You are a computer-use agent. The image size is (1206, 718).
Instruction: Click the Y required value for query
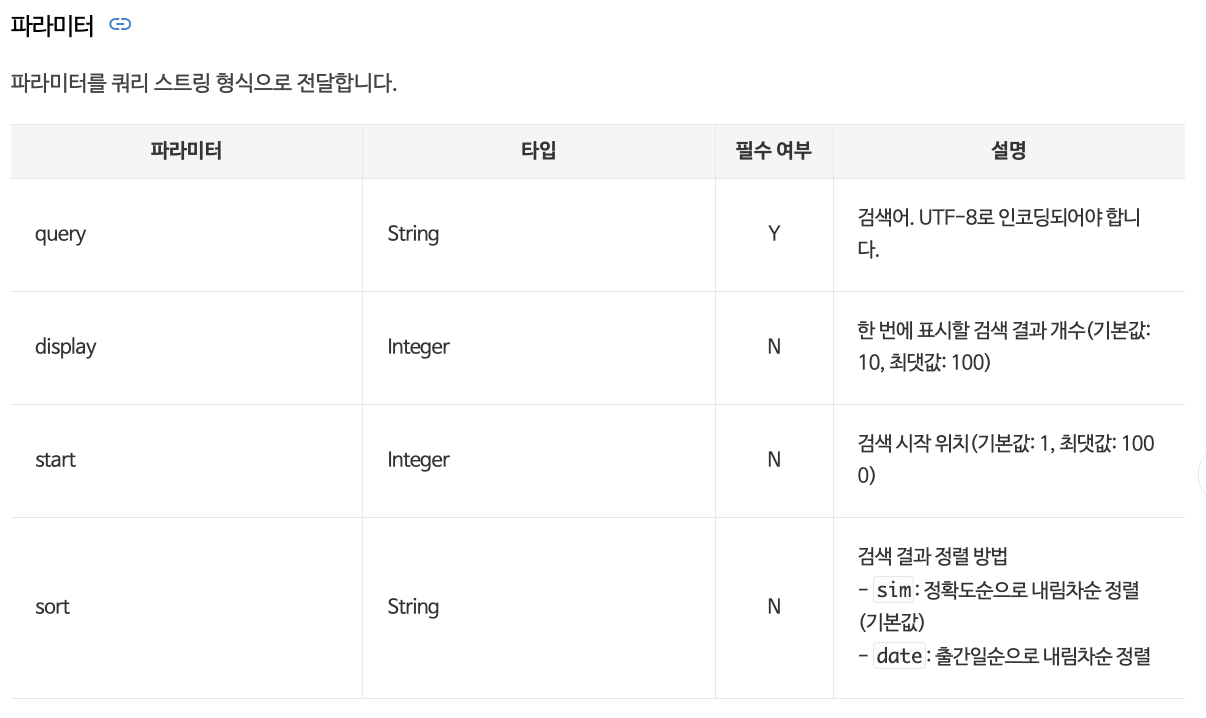tap(774, 234)
